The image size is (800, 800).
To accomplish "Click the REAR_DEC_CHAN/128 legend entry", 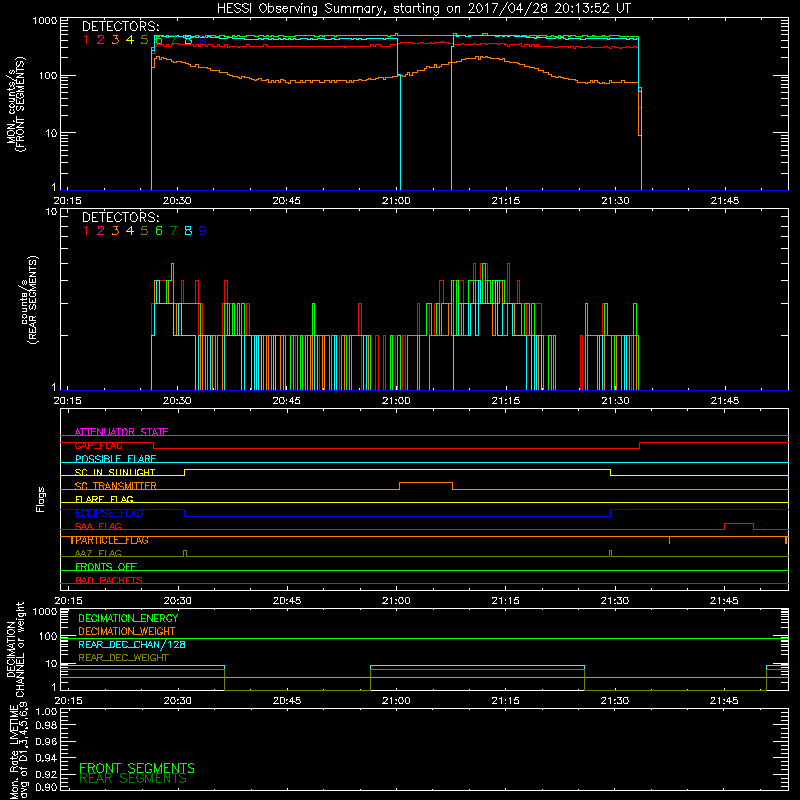I will click(x=132, y=645).
